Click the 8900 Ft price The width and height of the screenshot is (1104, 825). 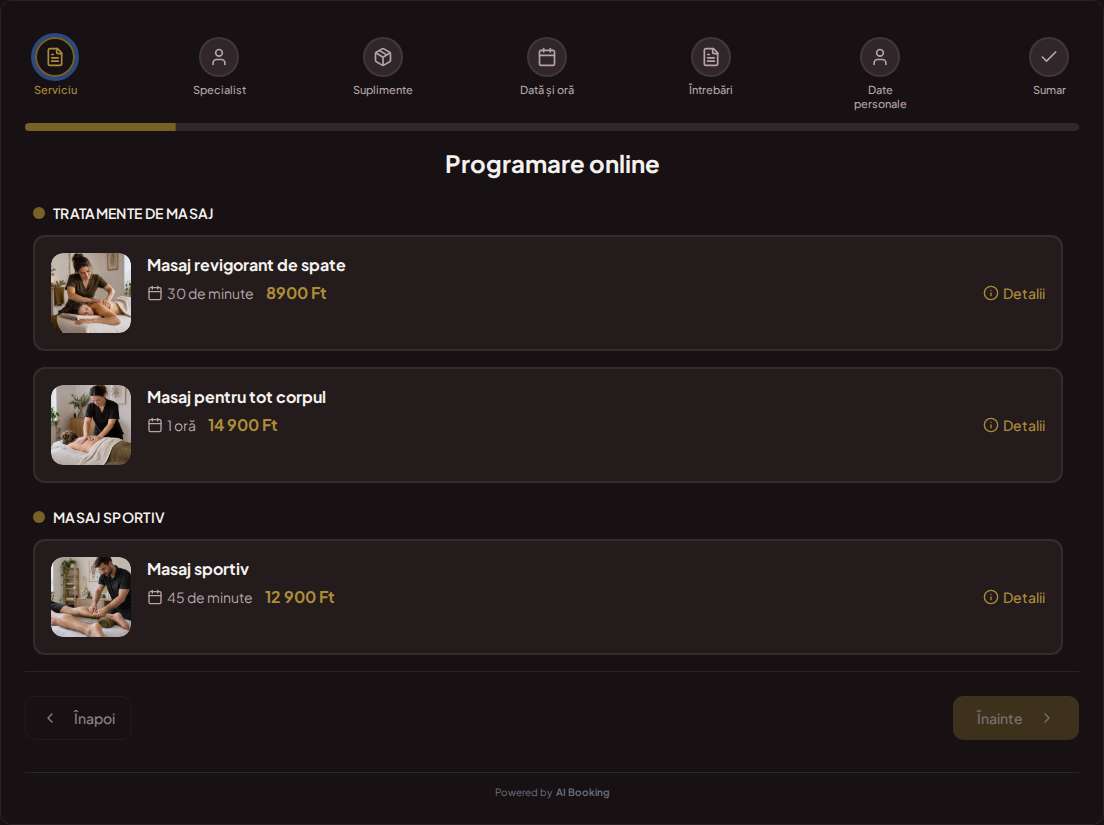pos(296,293)
